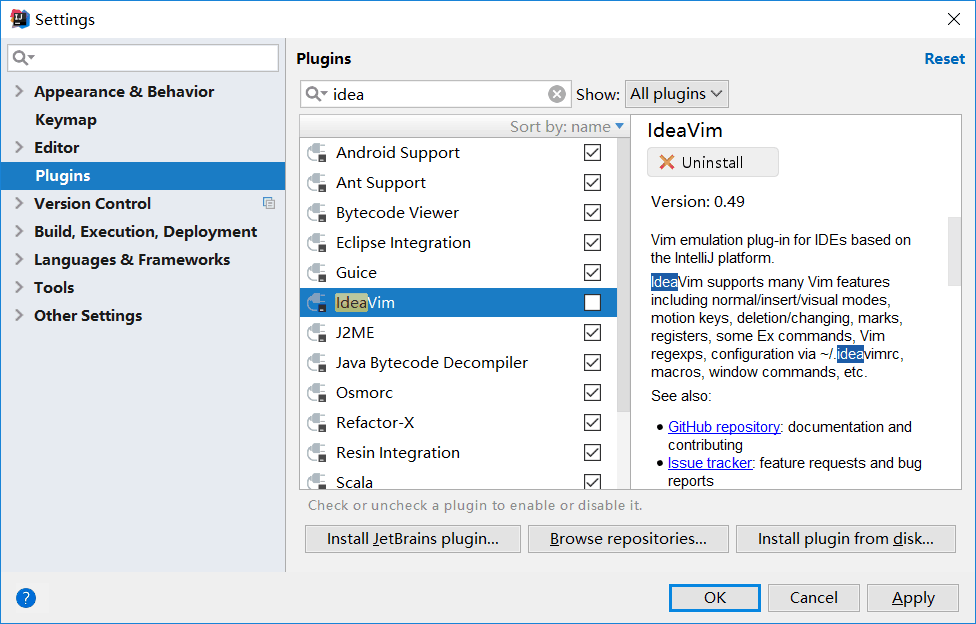
Task: Enable the IdeaVim plugin checkbox
Action: (593, 303)
